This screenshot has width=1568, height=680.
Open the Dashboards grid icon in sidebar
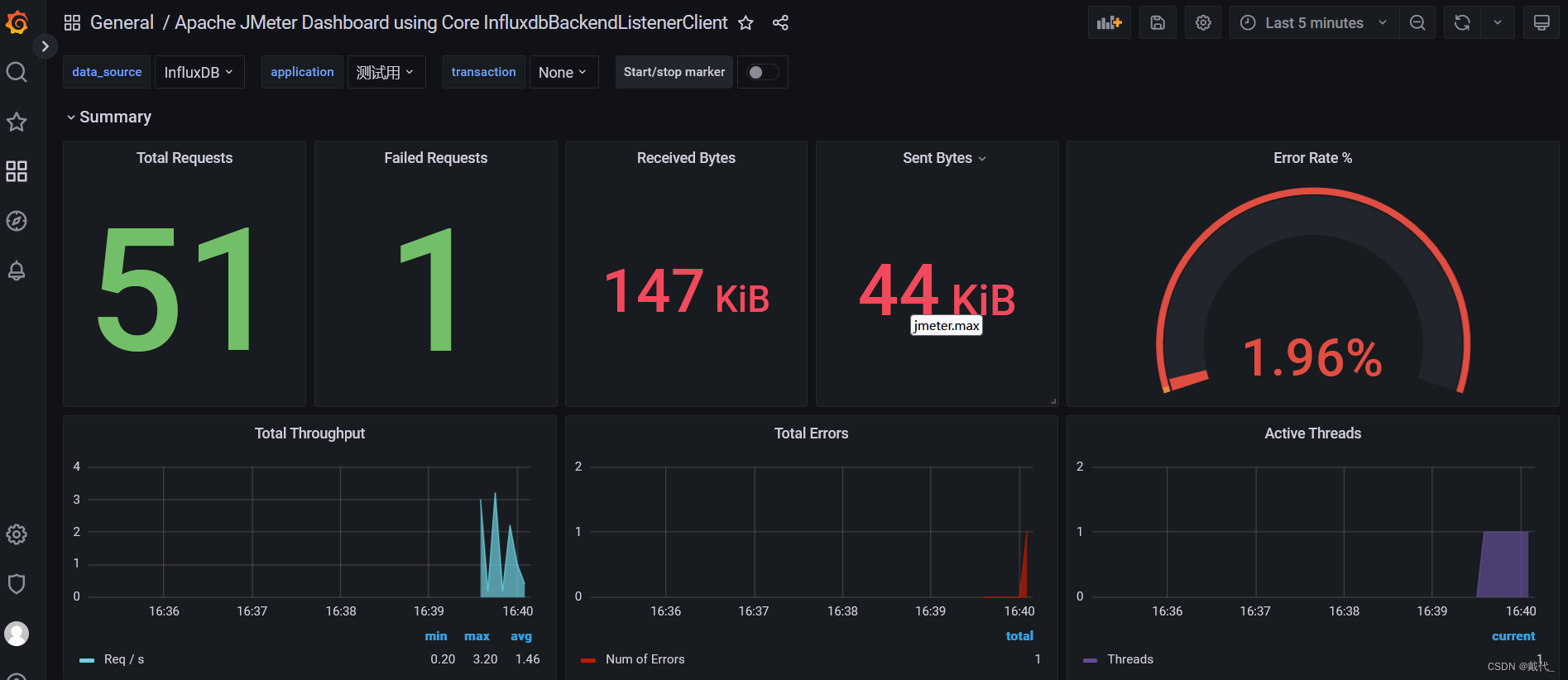click(17, 171)
